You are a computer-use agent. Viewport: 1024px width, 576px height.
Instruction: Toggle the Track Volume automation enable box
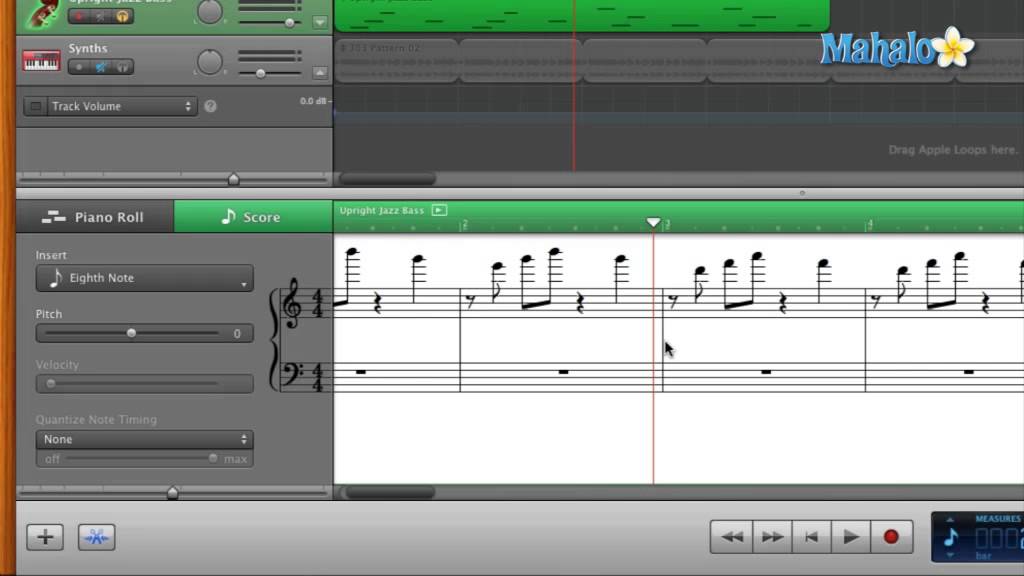[x=36, y=106]
